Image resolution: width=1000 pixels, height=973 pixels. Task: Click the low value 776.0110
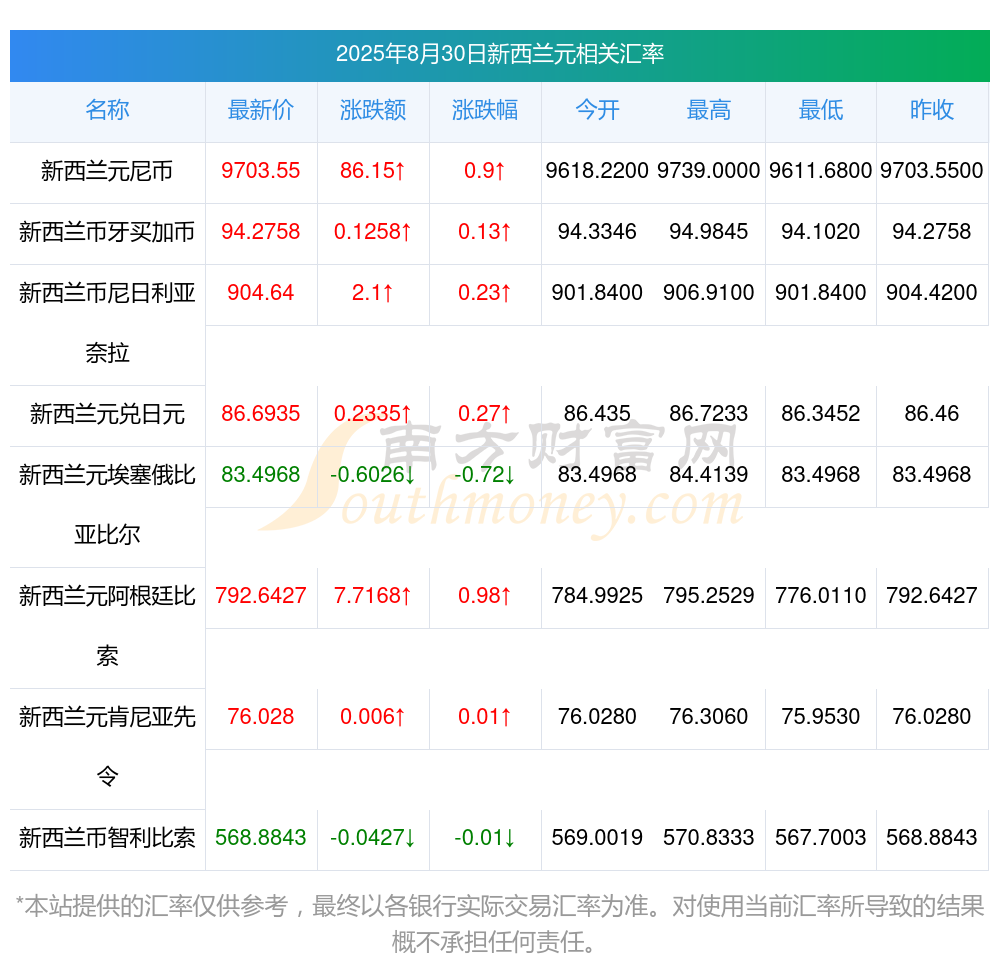tap(821, 596)
